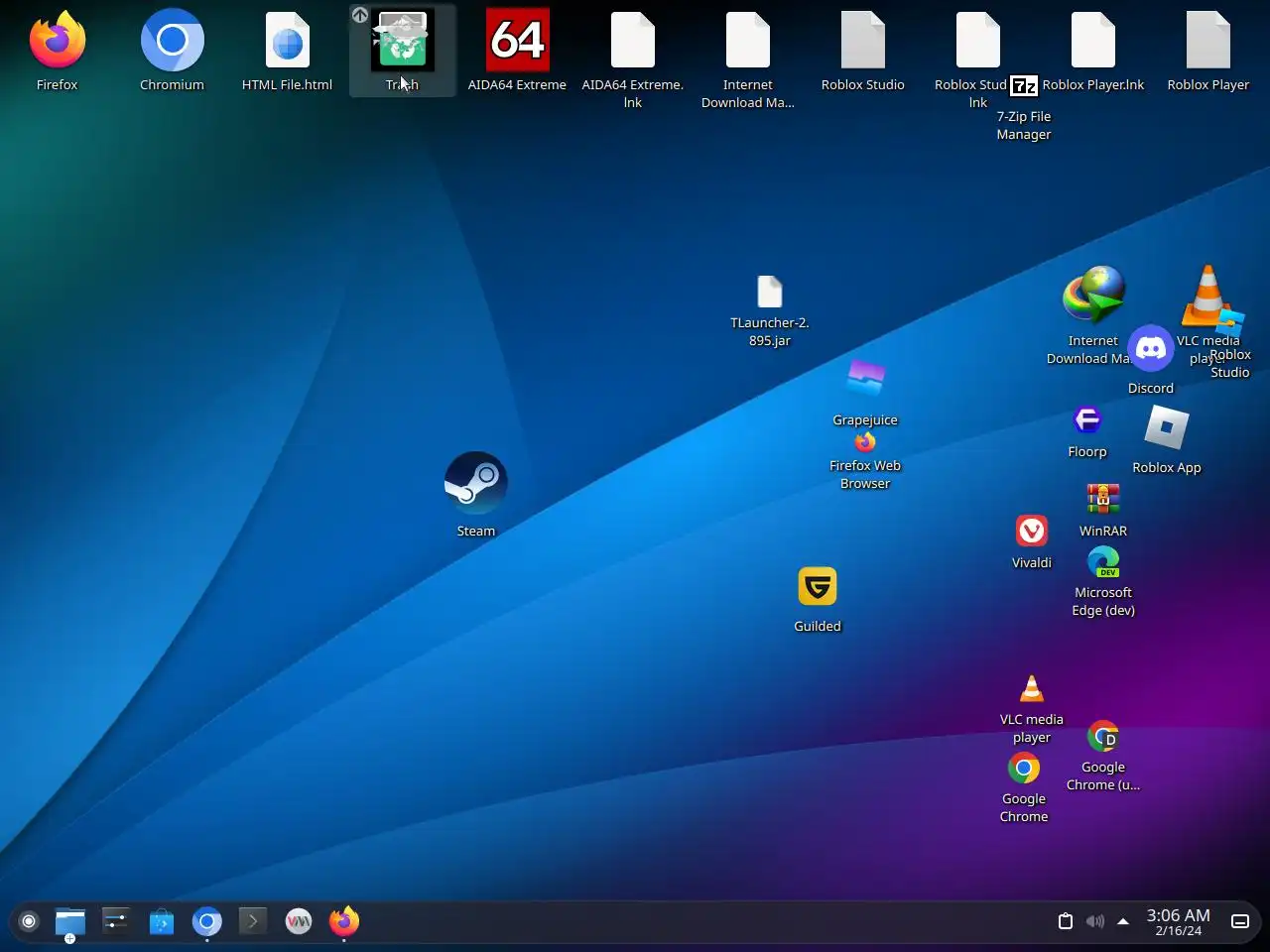Select the Roblox Player blank-file icon
This screenshot has width=1270, height=952.
[x=1208, y=41]
